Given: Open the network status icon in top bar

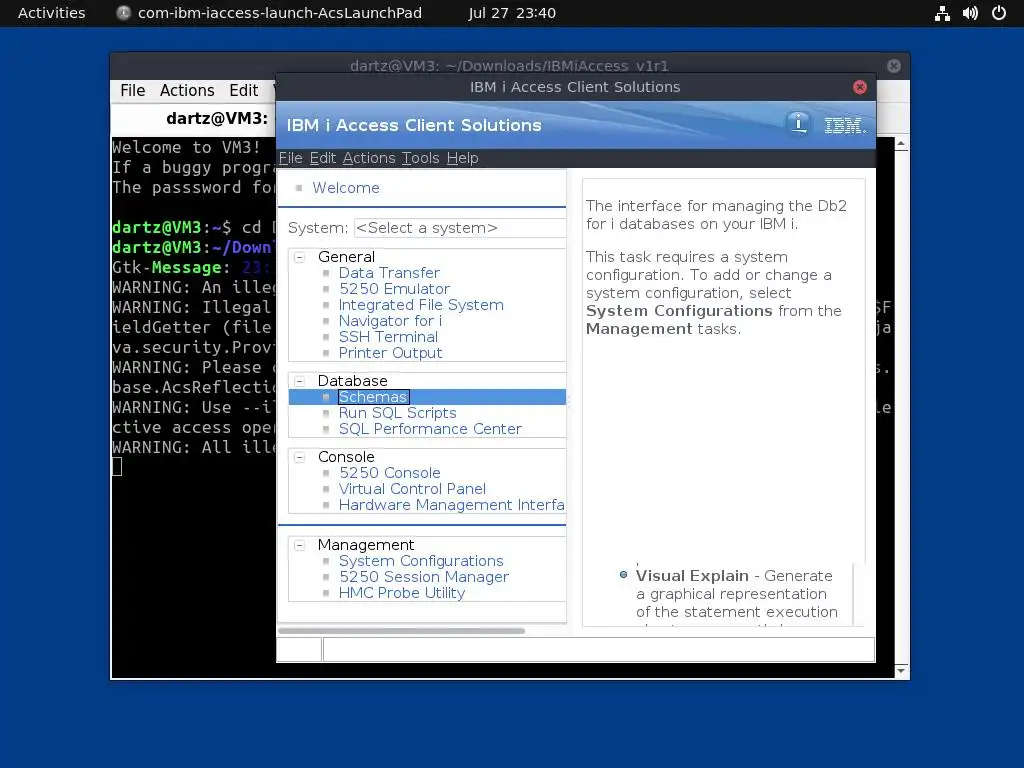Looking at the screenshot, I should point(942,13).
